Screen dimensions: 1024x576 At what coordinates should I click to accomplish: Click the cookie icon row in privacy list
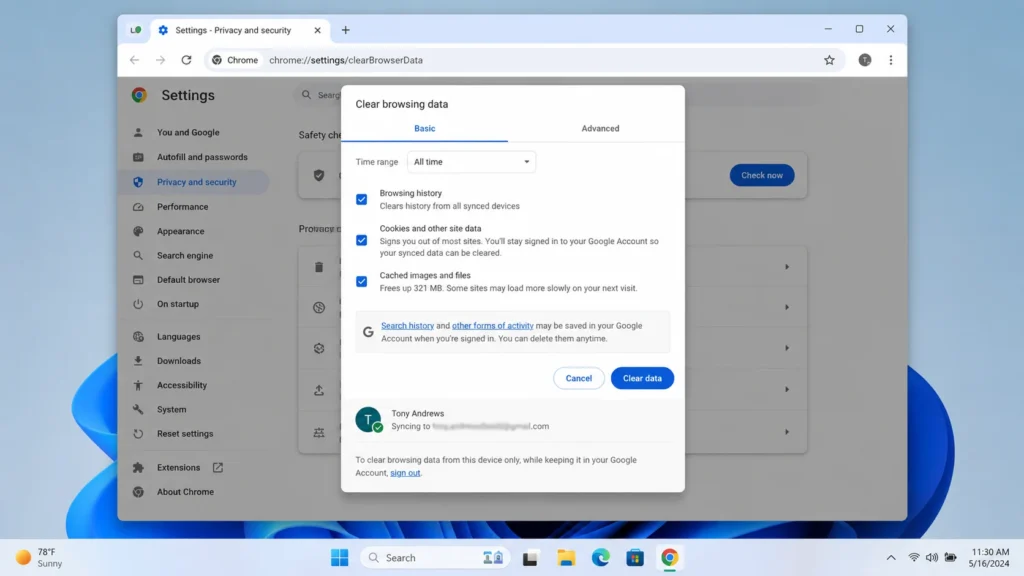coord(319,307)
